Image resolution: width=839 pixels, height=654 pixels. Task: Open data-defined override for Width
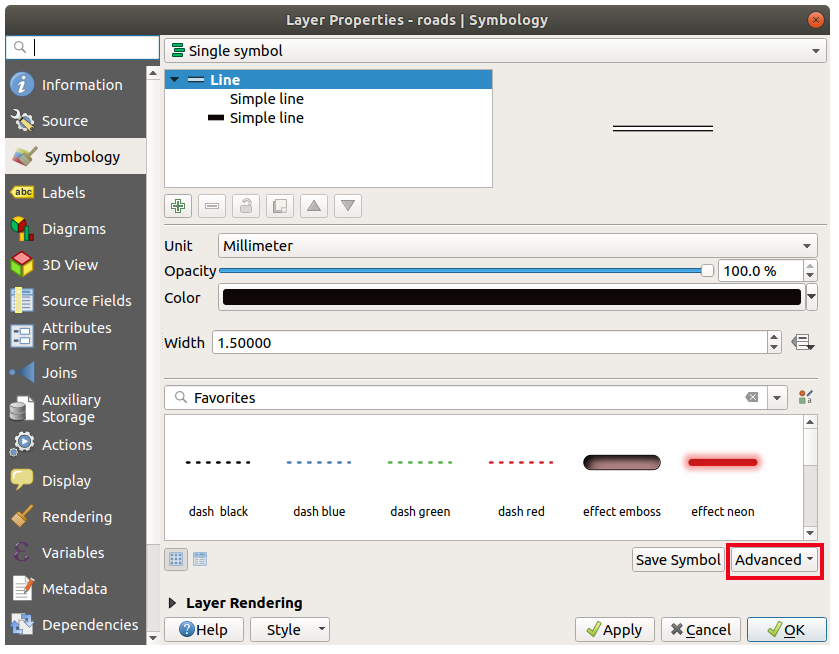pos(802,342)
